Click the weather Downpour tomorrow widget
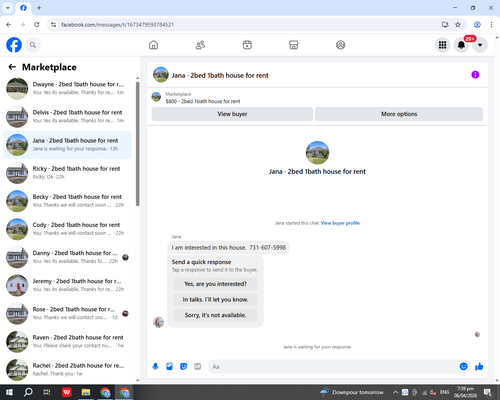The height and width of the screenshot is (400, 500). click(352, 392)
